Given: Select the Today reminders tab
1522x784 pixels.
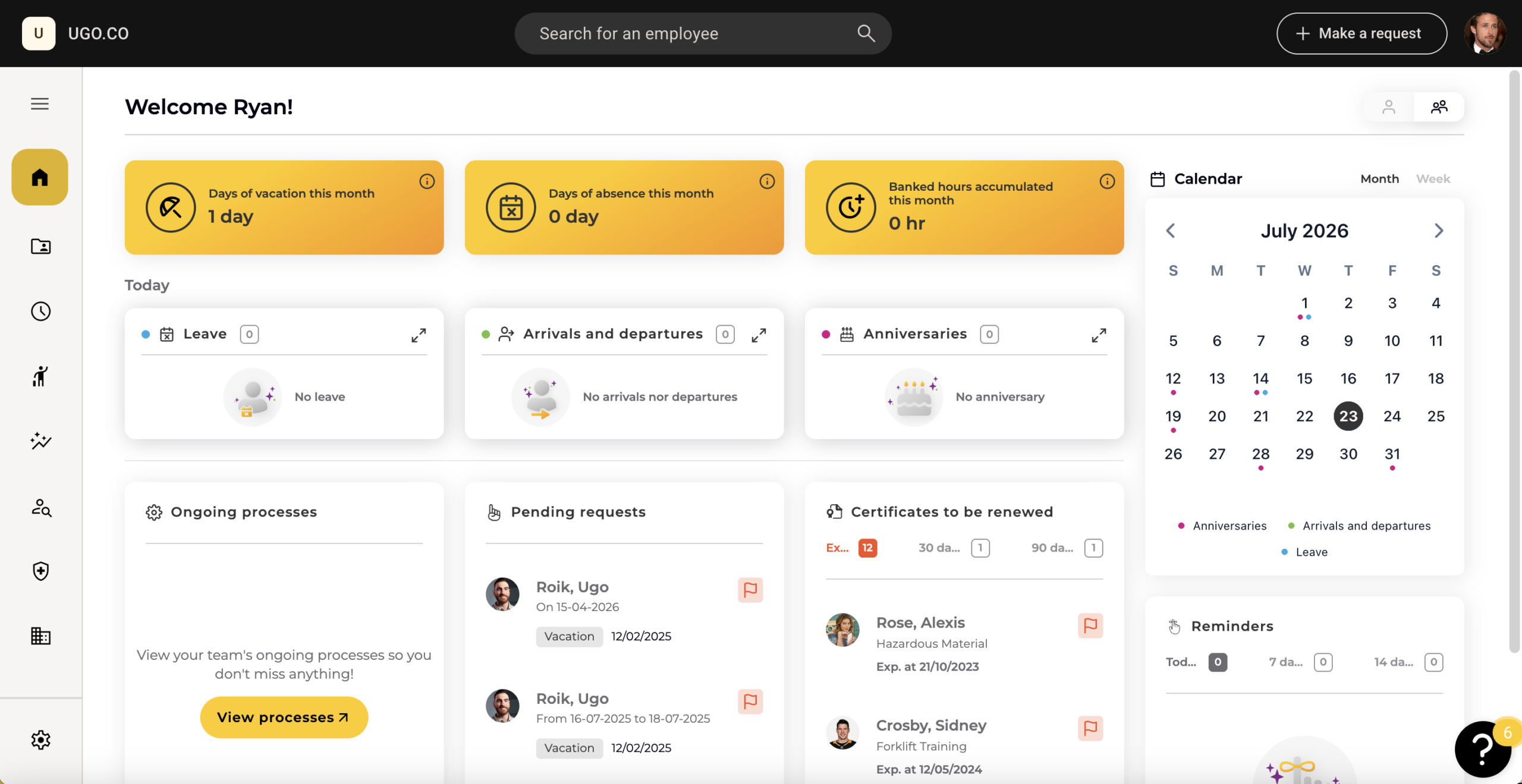Looking at the screenshot, I should click(1196, 662).
